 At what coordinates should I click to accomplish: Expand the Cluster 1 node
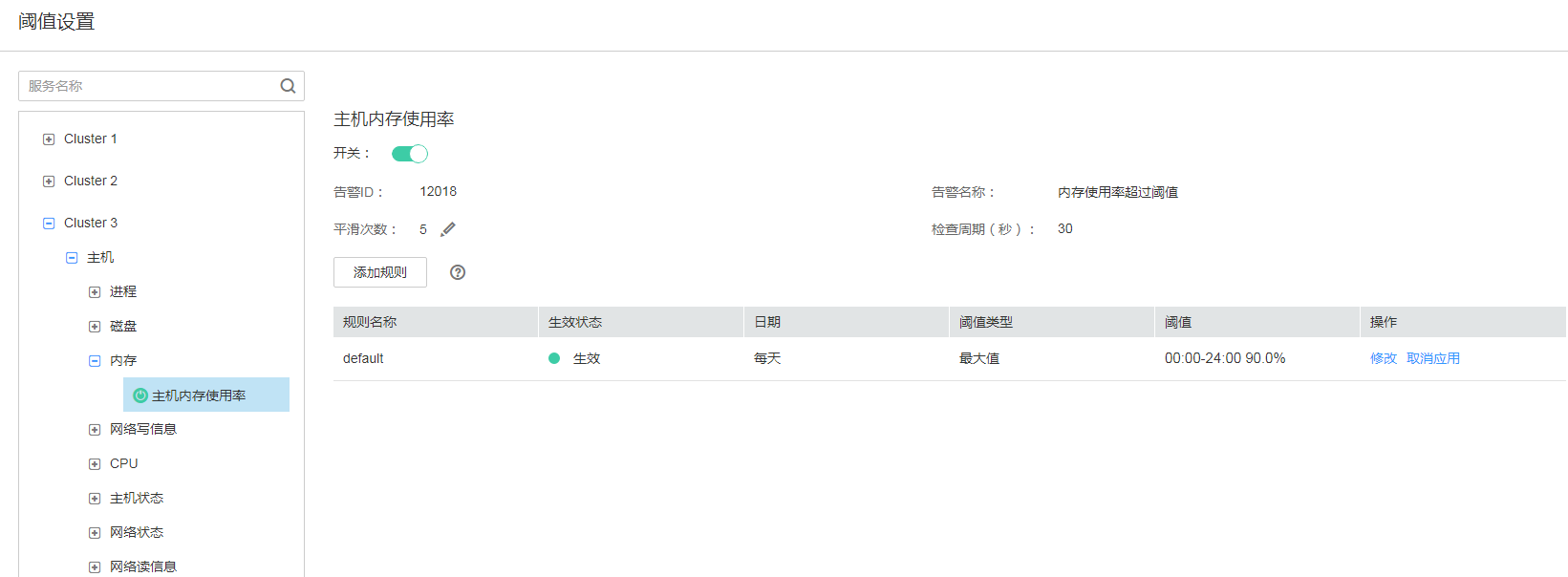coord(49,139)
